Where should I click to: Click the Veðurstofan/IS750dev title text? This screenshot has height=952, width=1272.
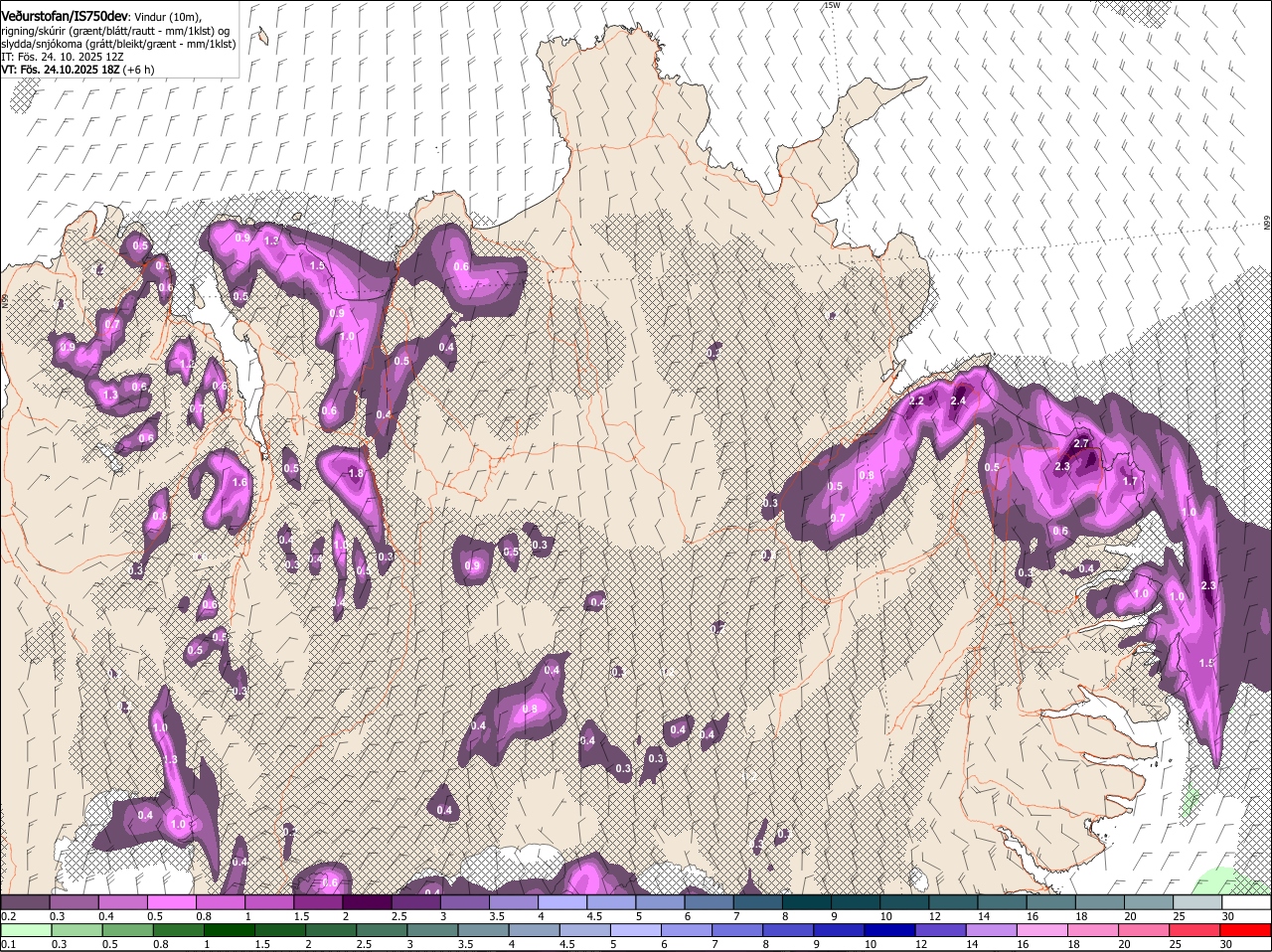click(65, 16)
